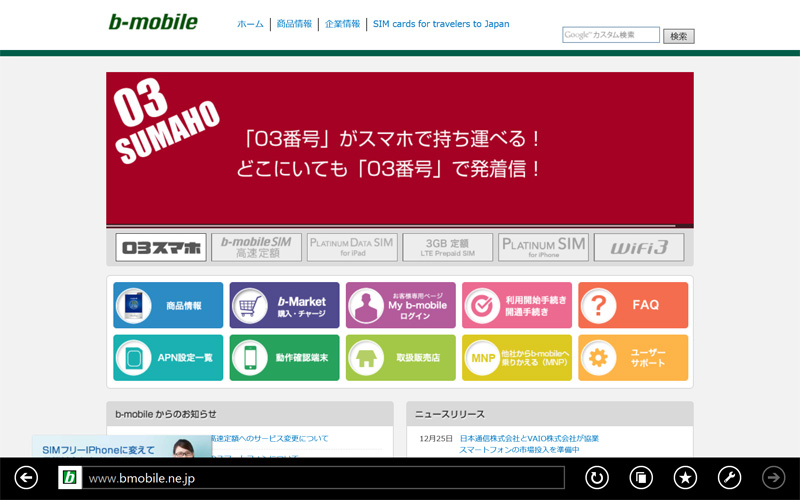Open the 日本通信株式会社とVAIO株式会社が協業 news link
The image size is (800, 500).
click(529, 438)
